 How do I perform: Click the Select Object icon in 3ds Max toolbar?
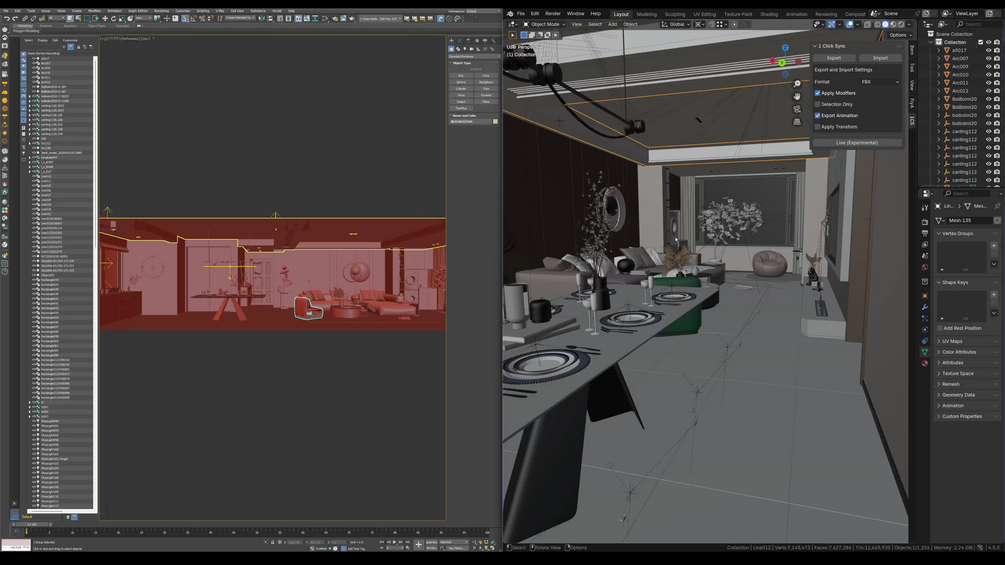(x=70, y=19)
